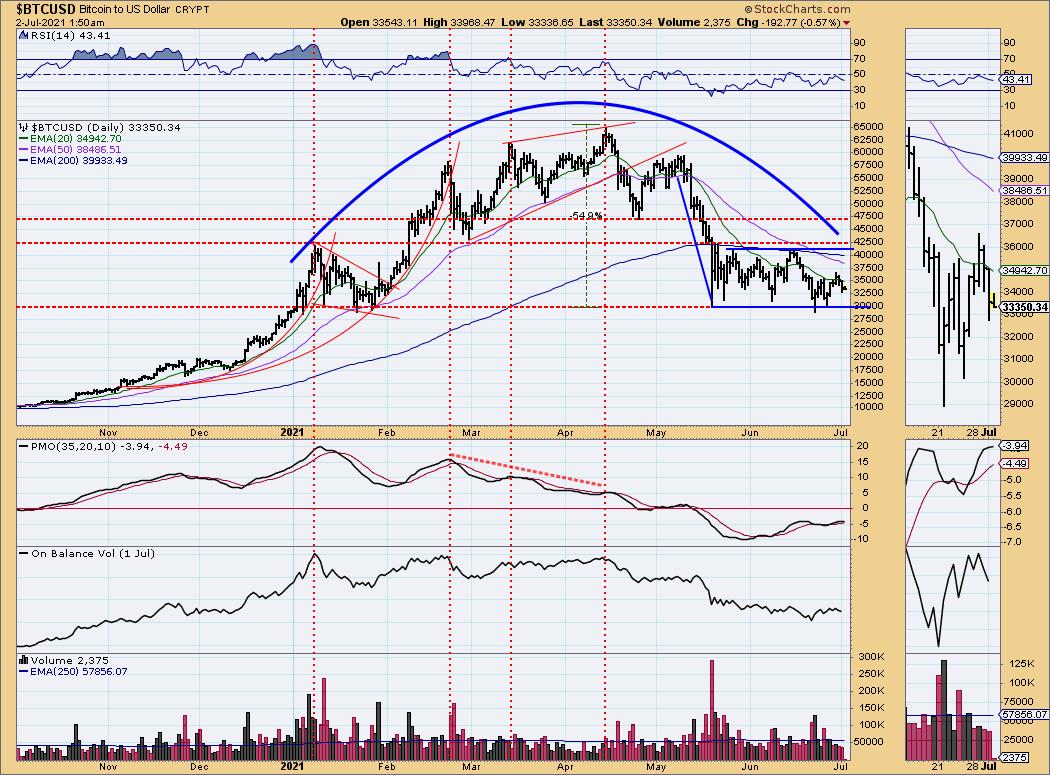Click the tallest volume bar, in late May
The image size is (1050, 775).
(x=712, y=710)
